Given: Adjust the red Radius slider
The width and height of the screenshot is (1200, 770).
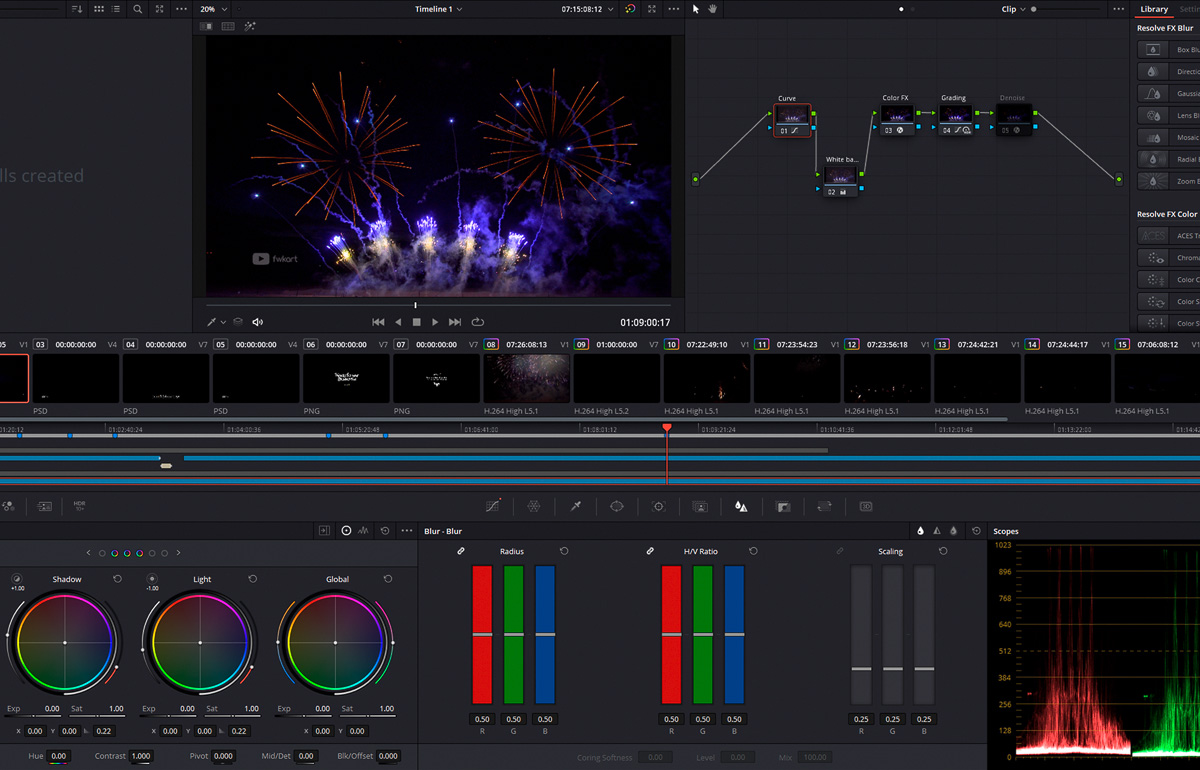Looking at the screenshot, I should tap(482, 634).
